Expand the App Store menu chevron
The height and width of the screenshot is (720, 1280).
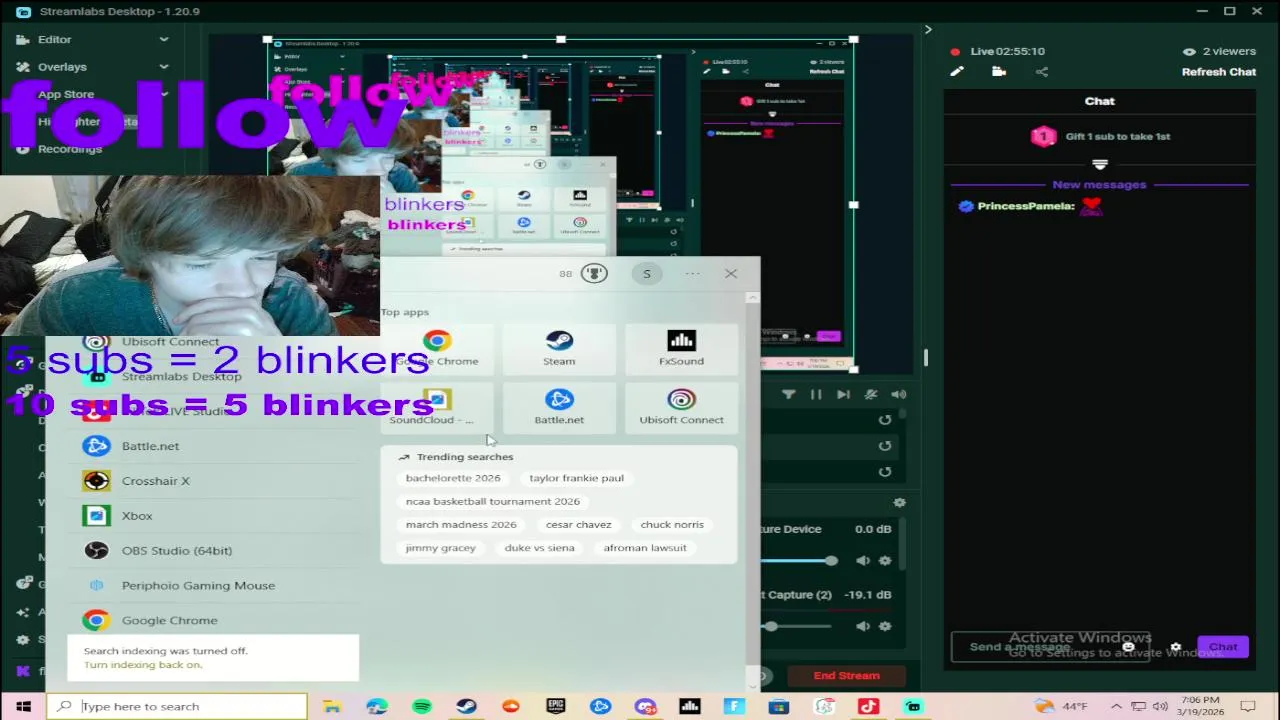pyautogui.click(x=164, y=94)
